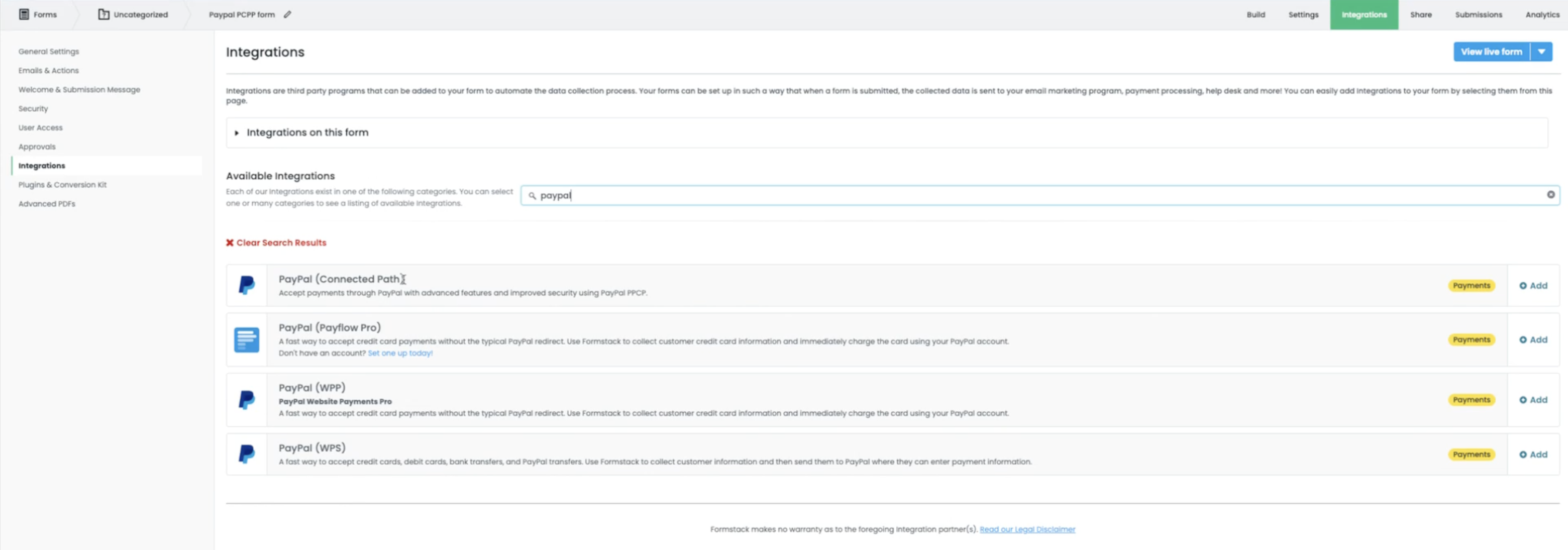The width and height of the screenshot is (1568, 550).
Task: Go to the Analytics tab
Action: pos(1542,15)
